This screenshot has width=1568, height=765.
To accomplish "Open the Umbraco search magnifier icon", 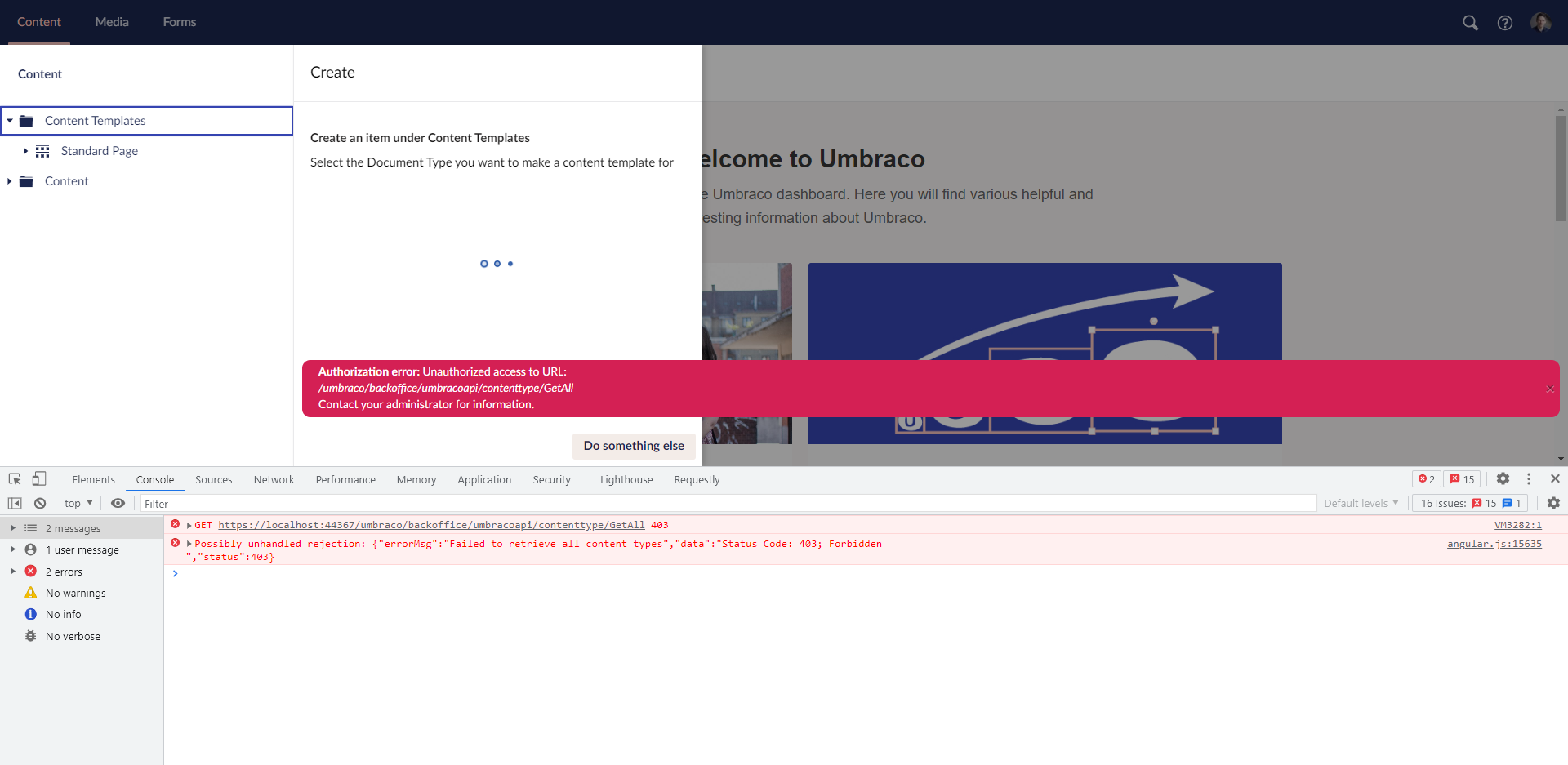I will [x=1470, y=23].
